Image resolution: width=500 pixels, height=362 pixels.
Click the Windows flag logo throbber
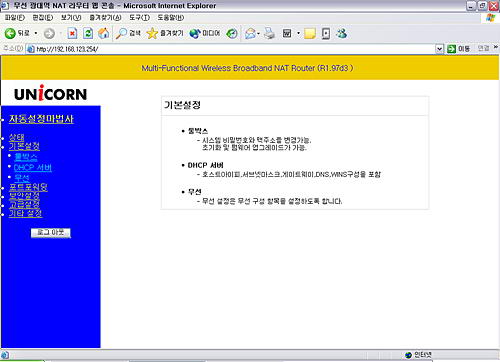(491, 18)
